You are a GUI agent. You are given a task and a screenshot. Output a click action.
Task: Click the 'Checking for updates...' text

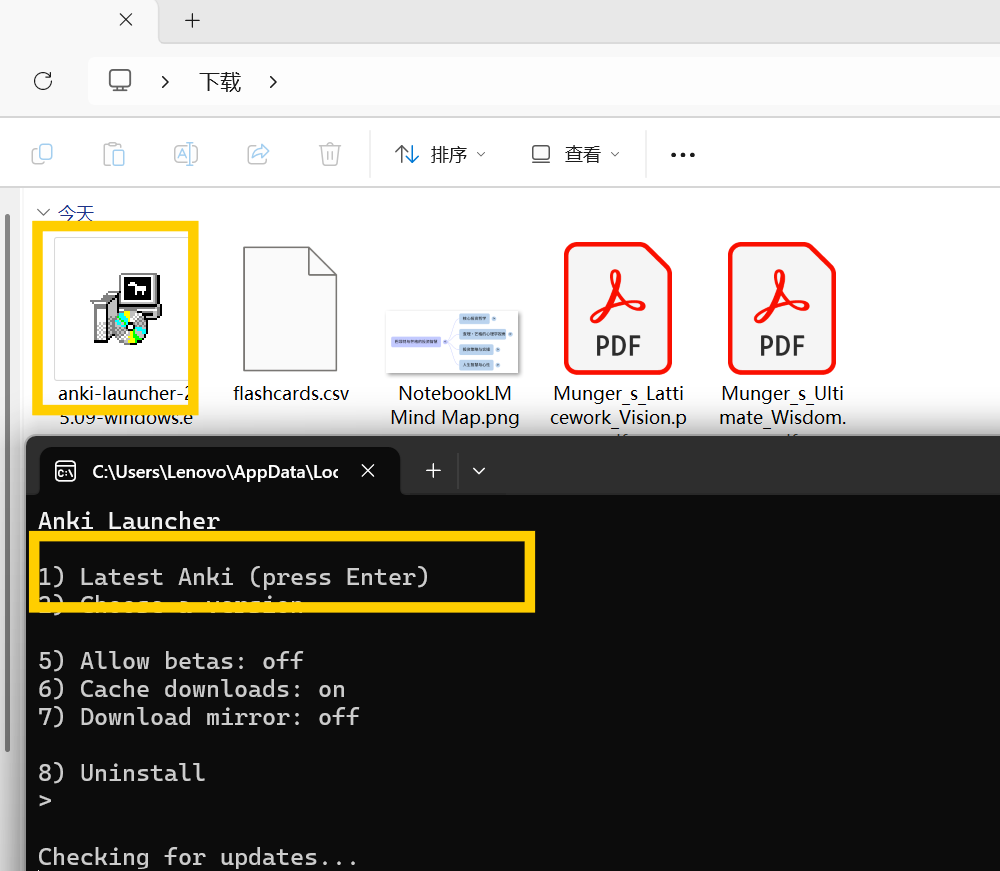pos(198,857)
